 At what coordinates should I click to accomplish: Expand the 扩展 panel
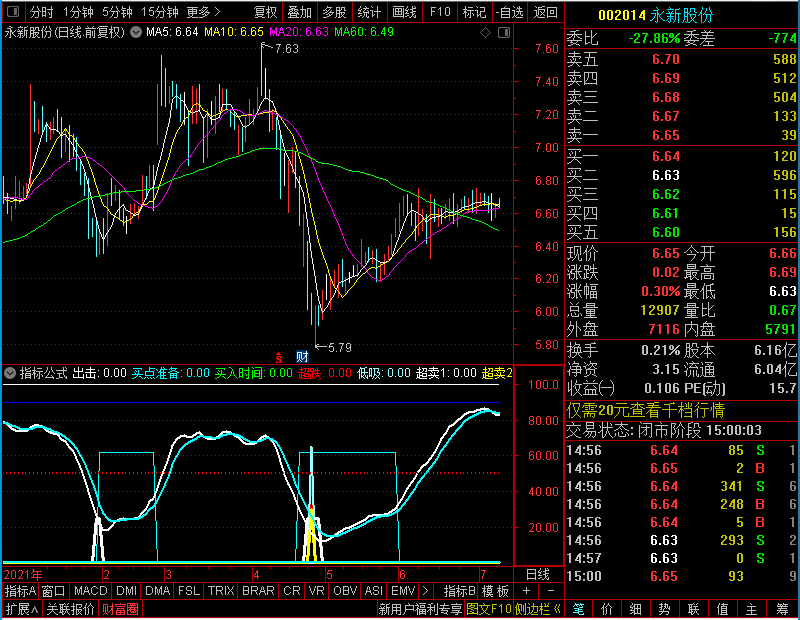[22, 609]
